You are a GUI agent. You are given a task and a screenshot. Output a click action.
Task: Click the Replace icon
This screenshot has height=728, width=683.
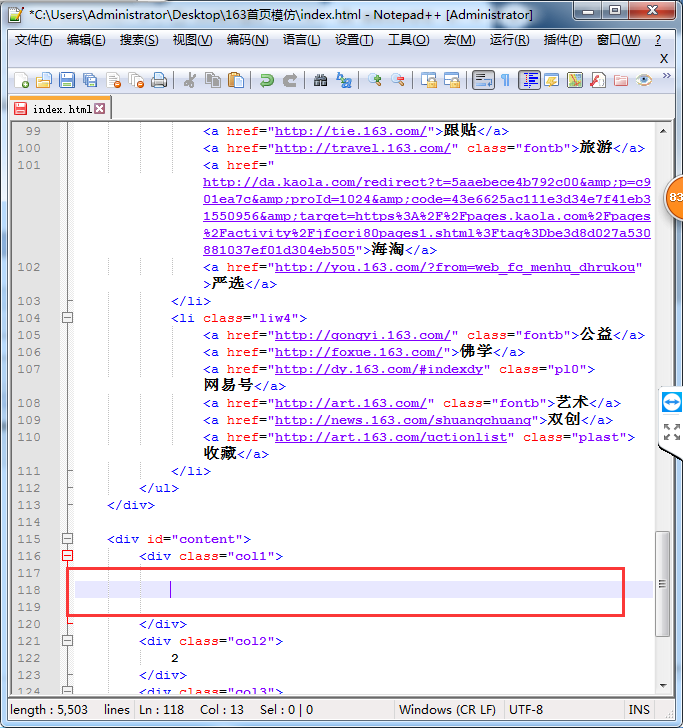point(344,80)
